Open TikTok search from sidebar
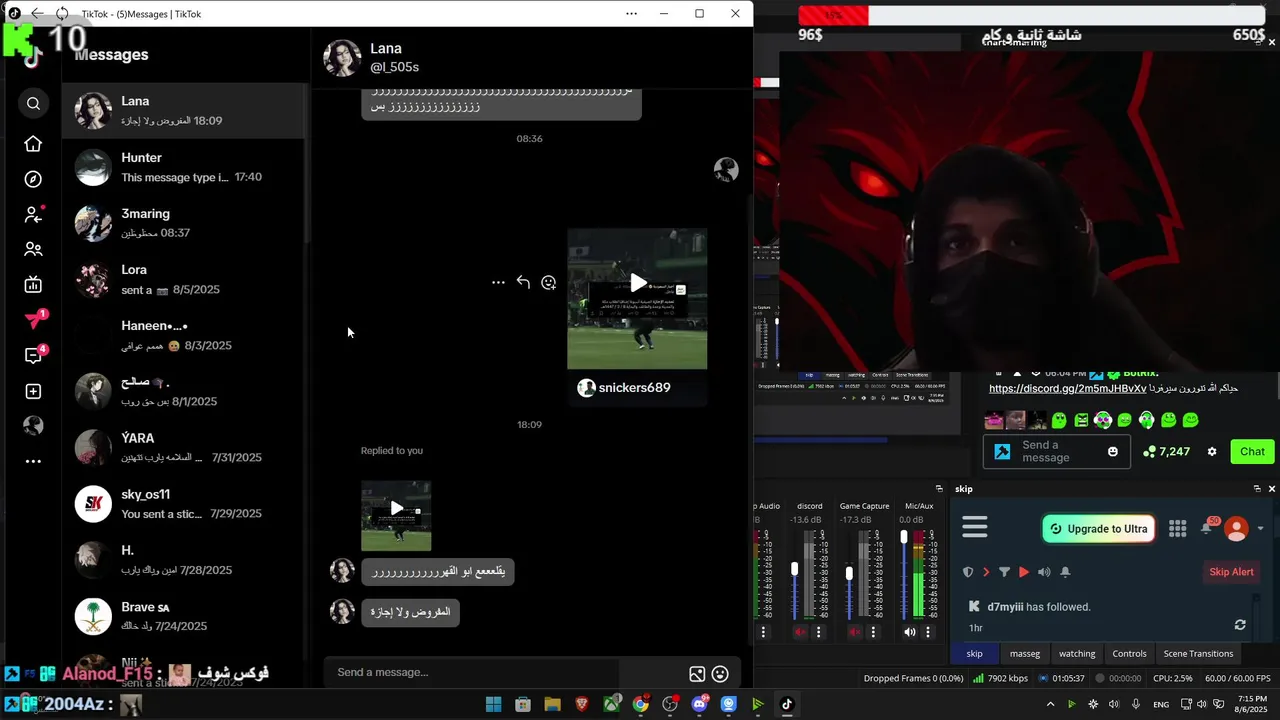 click(33, 103)
